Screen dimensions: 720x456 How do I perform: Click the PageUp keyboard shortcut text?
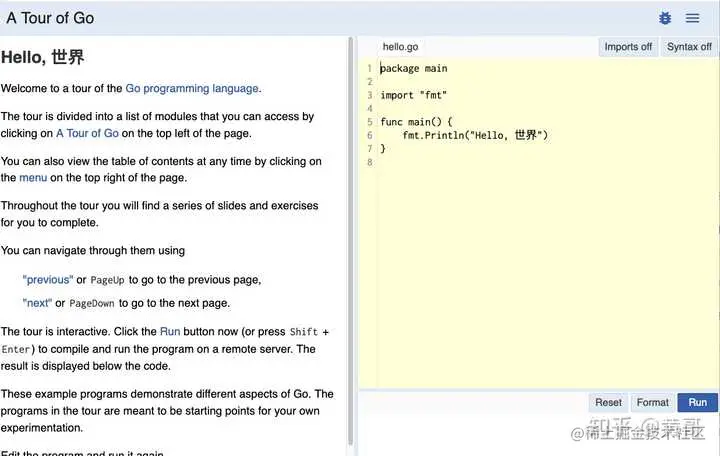click(x=107, y=280)
